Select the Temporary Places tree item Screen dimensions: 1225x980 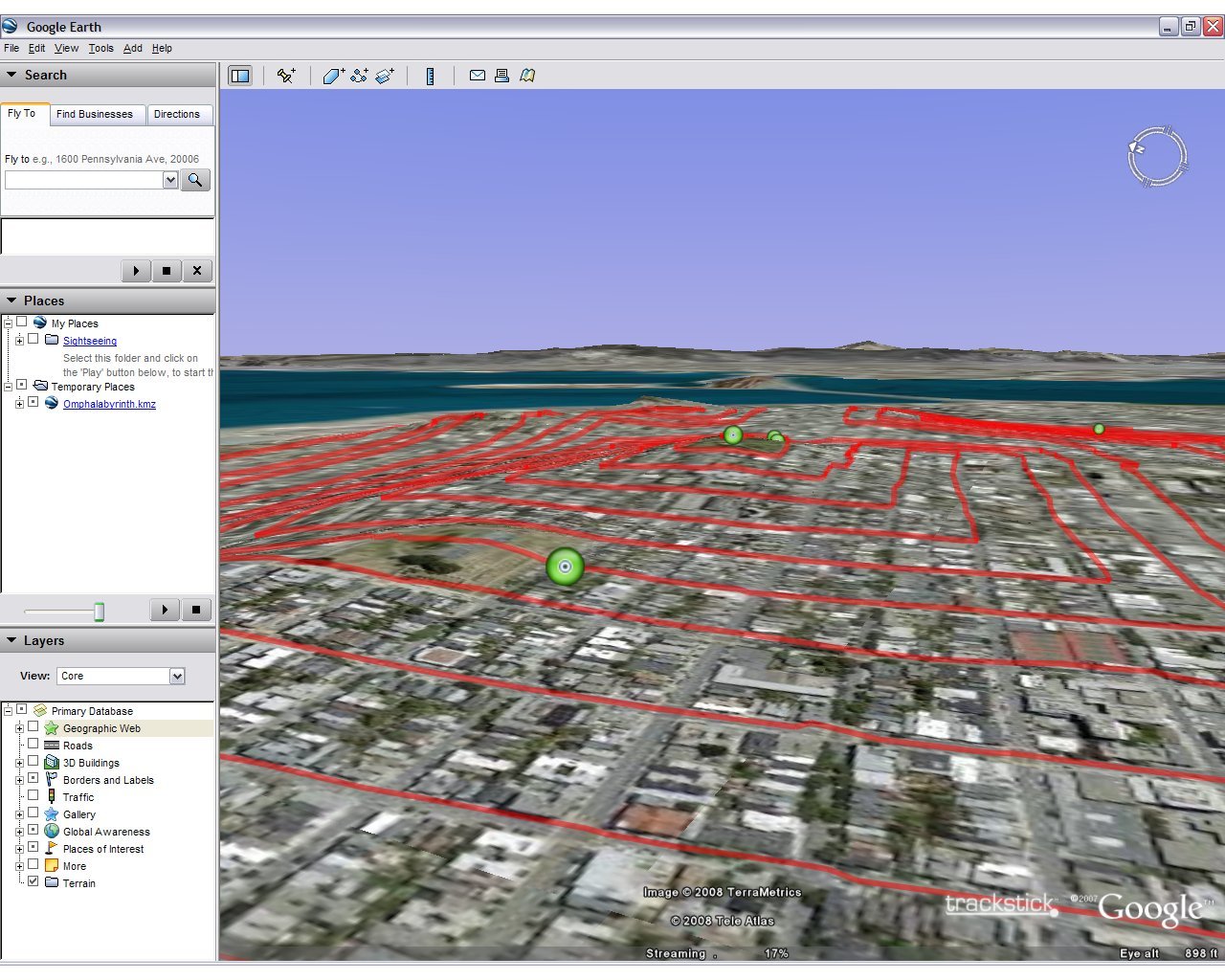click(x=93, y=387)
